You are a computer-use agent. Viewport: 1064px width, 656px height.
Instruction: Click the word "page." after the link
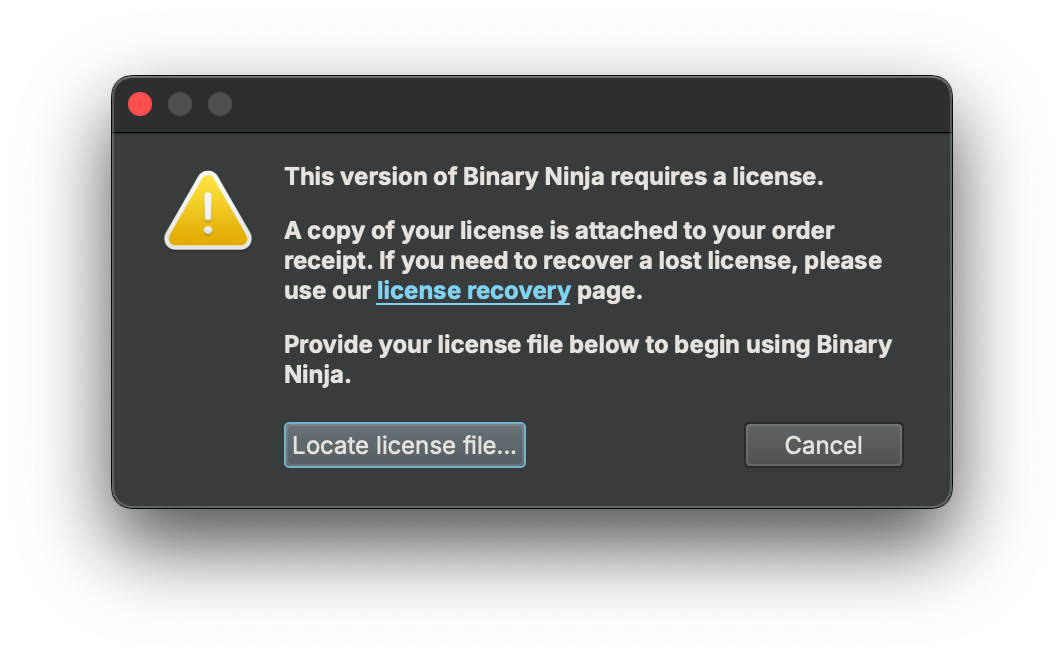click(609, 291)
